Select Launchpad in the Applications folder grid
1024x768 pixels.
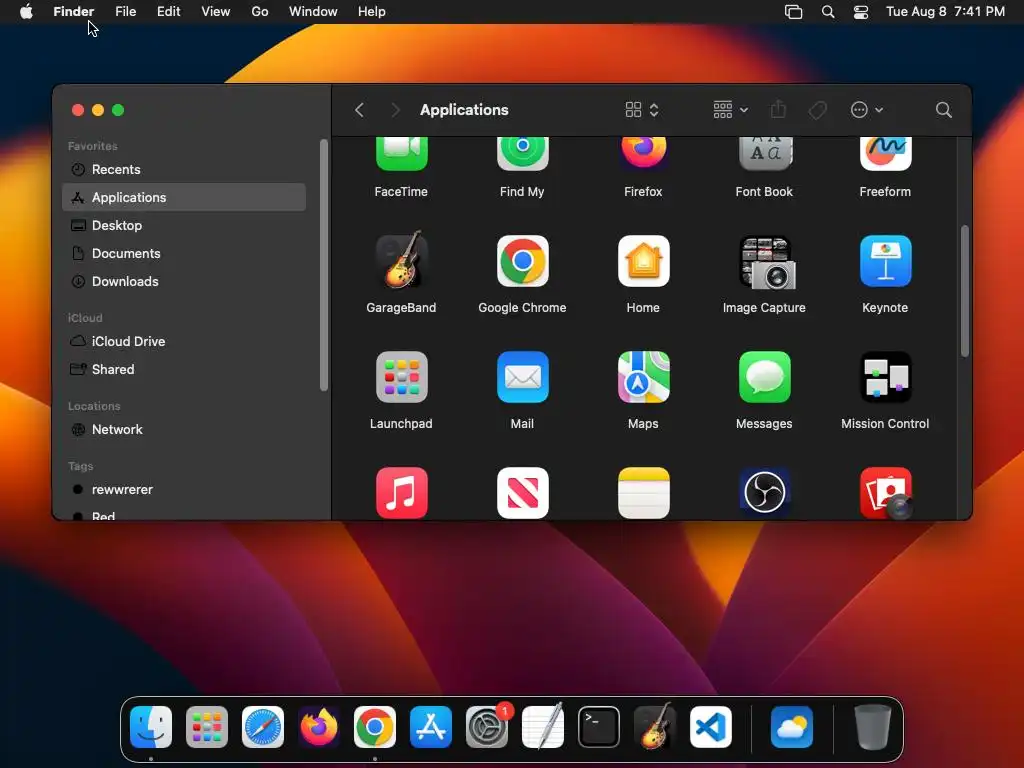[x=402, y=377]
